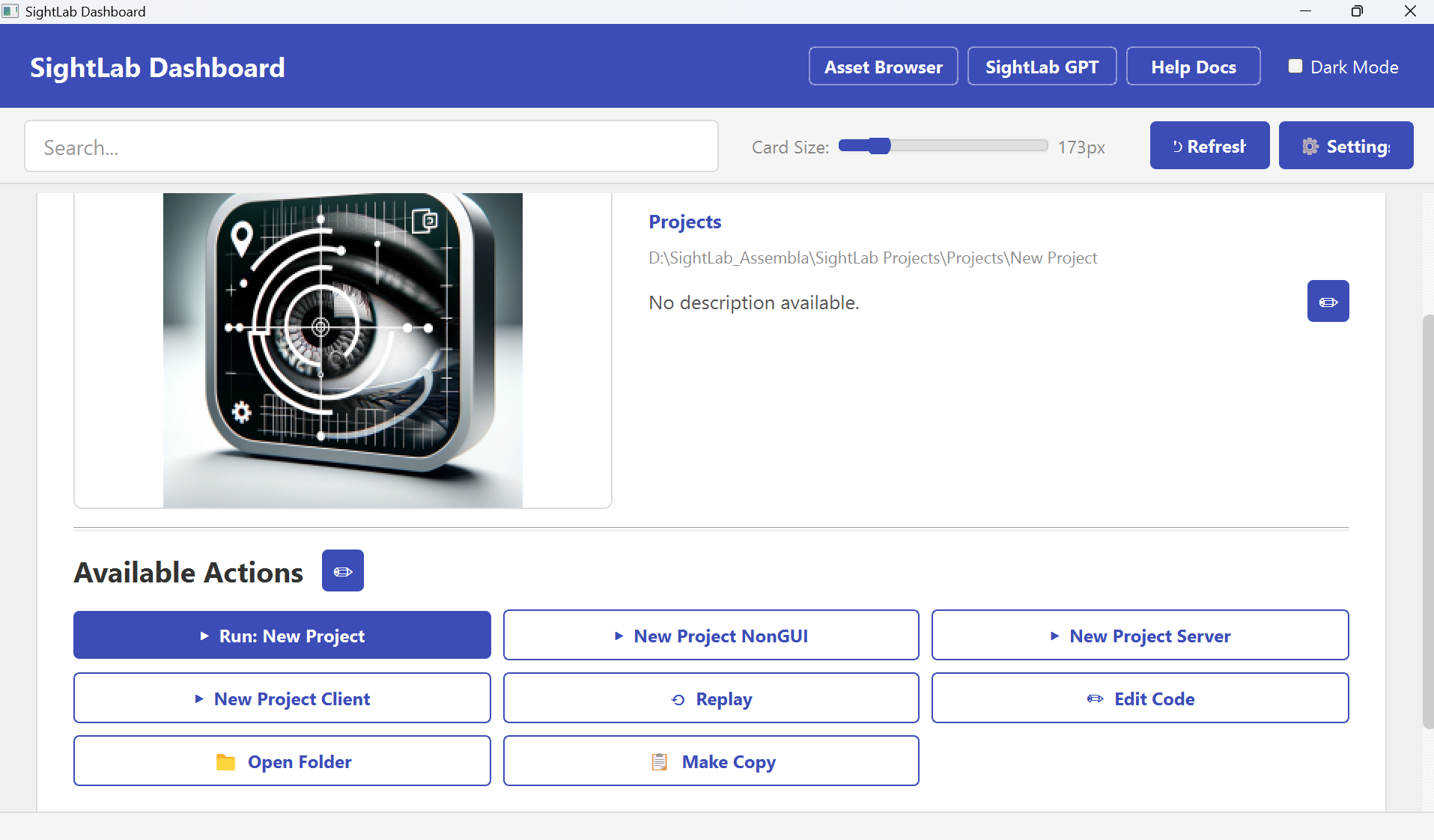Viewport: 1434px width, 840px height.
Task: Open Settings using the gear icon
Action: click(x=1310, y=146)
